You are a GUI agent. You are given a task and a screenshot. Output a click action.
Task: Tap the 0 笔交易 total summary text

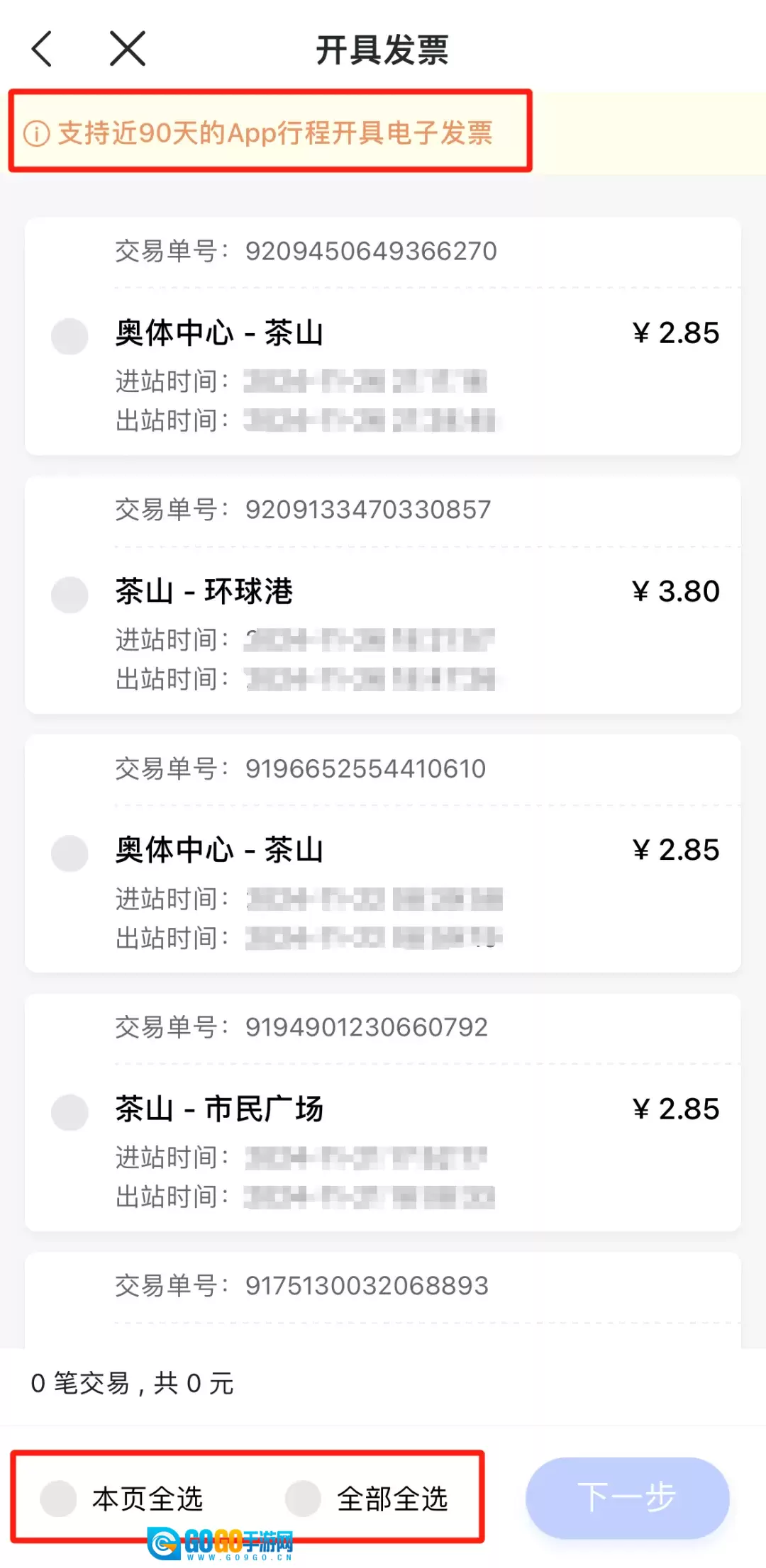[133, 1383]
